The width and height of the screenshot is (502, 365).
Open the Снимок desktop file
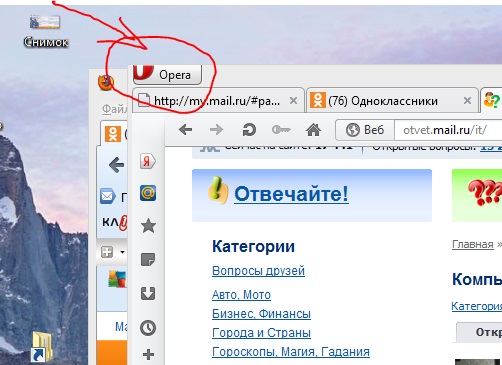46,31
